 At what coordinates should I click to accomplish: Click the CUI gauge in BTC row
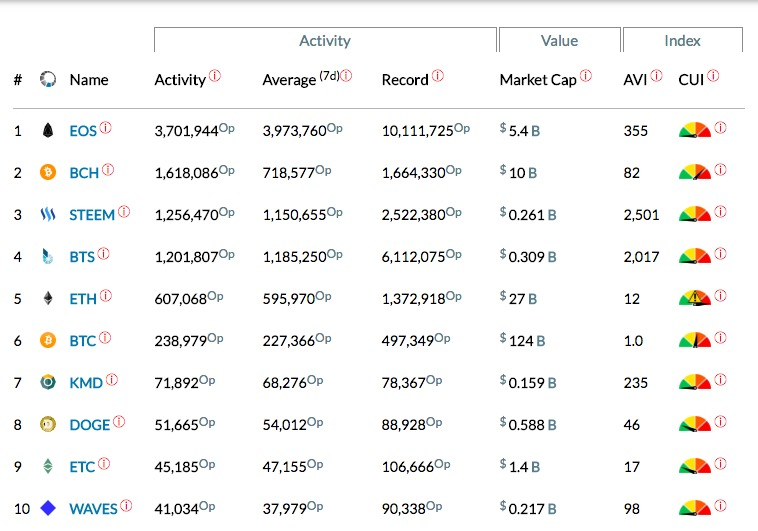(695, 340)
